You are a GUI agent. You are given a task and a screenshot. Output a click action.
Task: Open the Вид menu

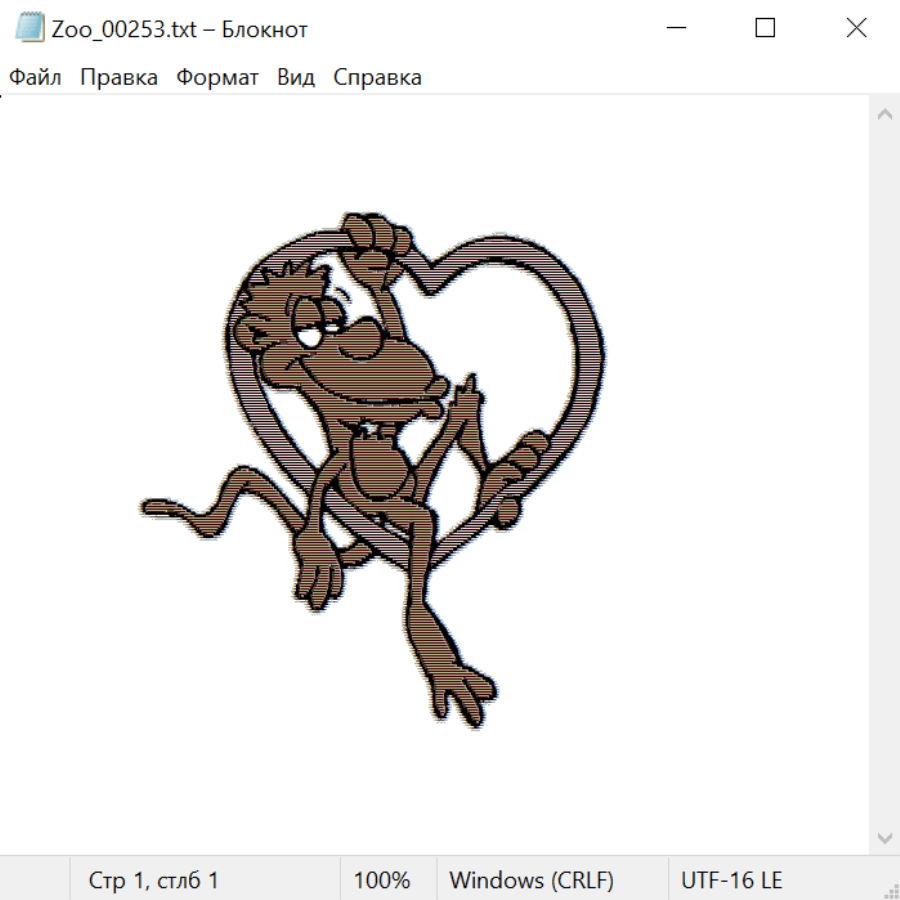[295, 78]
